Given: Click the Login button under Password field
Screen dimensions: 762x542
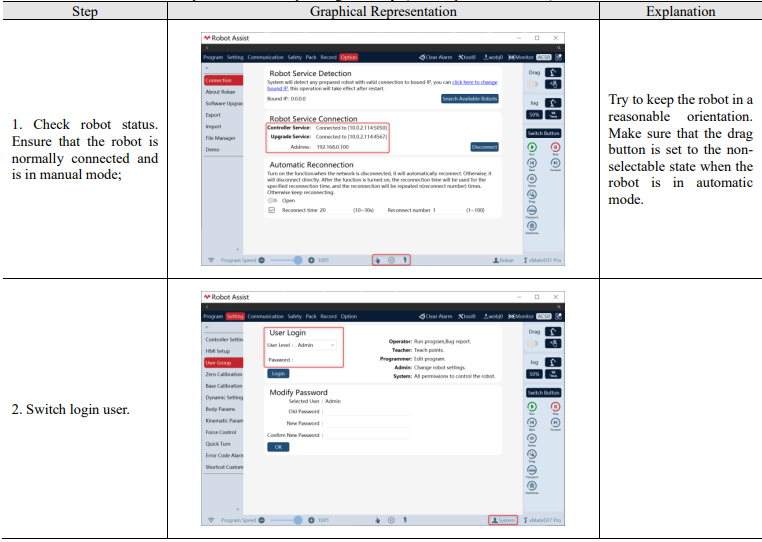Looking at the screenshot, I should click(x=278, y=373).
